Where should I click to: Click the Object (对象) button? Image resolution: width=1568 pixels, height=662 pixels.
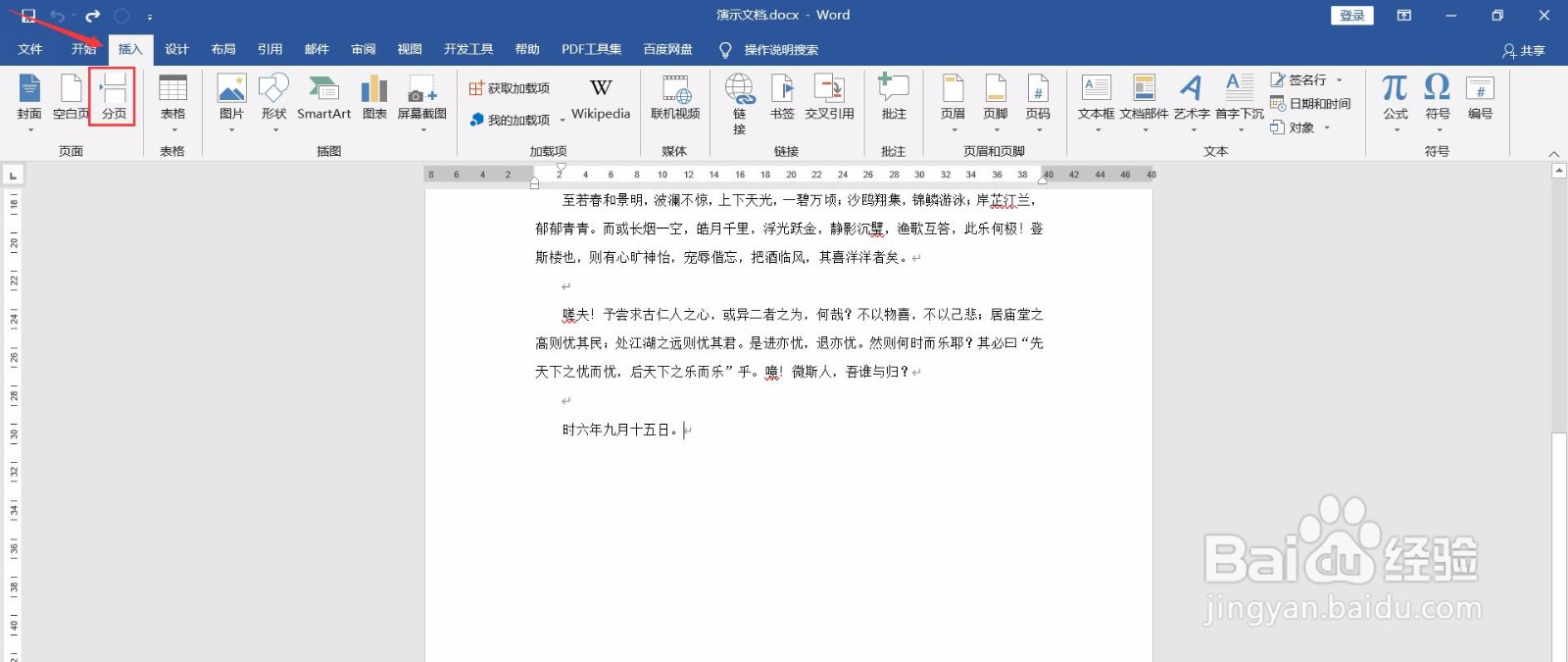(x=1294, y=127)
